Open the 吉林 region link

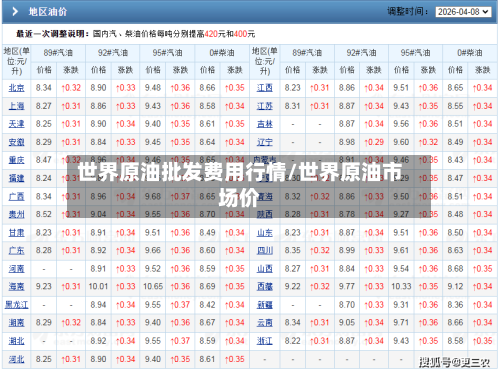coord(265,124)
